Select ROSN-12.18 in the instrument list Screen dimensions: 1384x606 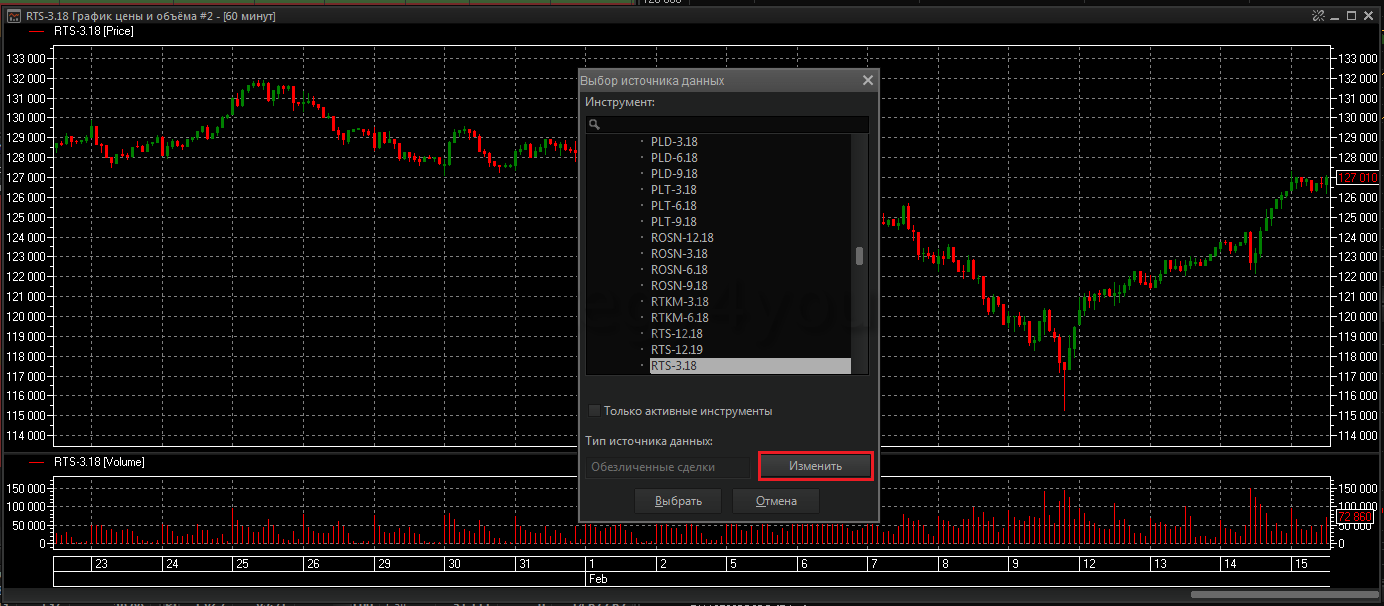click(x=682, y=238)
